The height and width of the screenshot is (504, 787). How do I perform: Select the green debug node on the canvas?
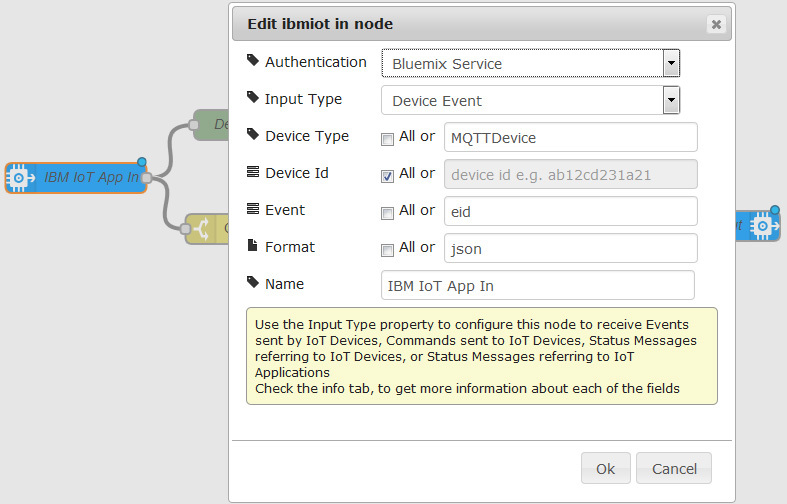pos(211,124)
